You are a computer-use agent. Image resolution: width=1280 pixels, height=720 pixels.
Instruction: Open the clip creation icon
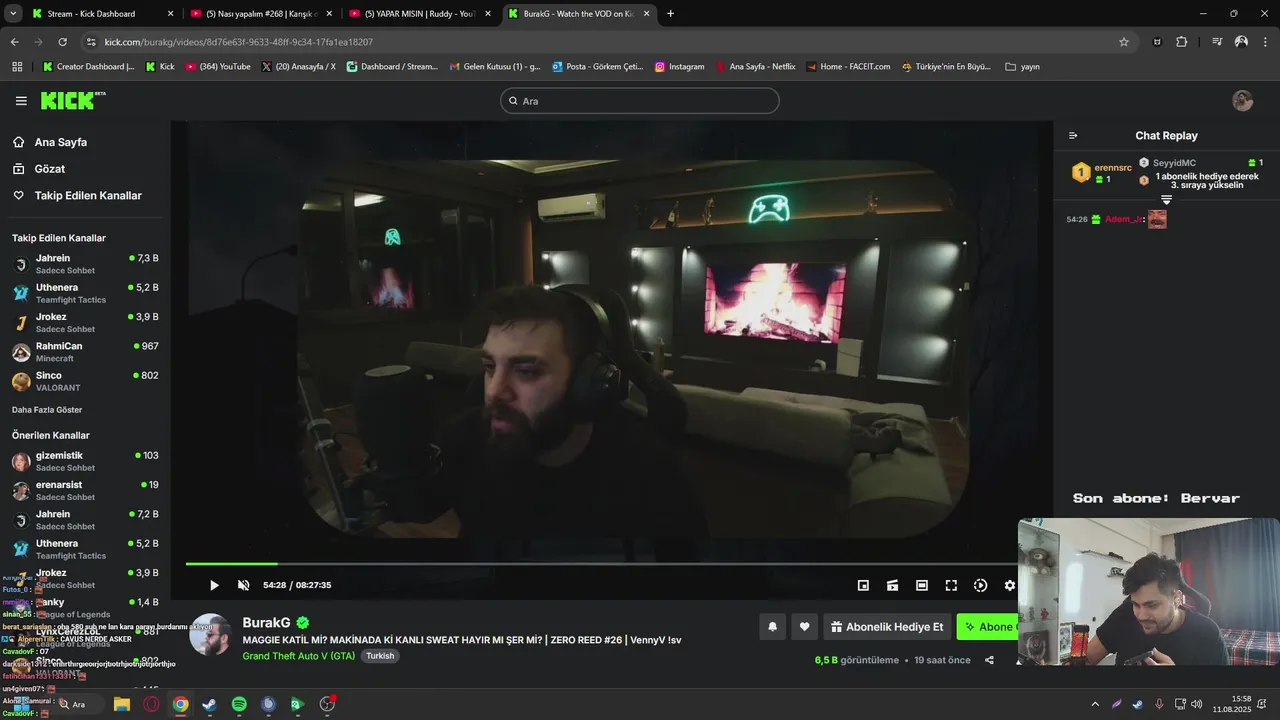pos(892,585)
